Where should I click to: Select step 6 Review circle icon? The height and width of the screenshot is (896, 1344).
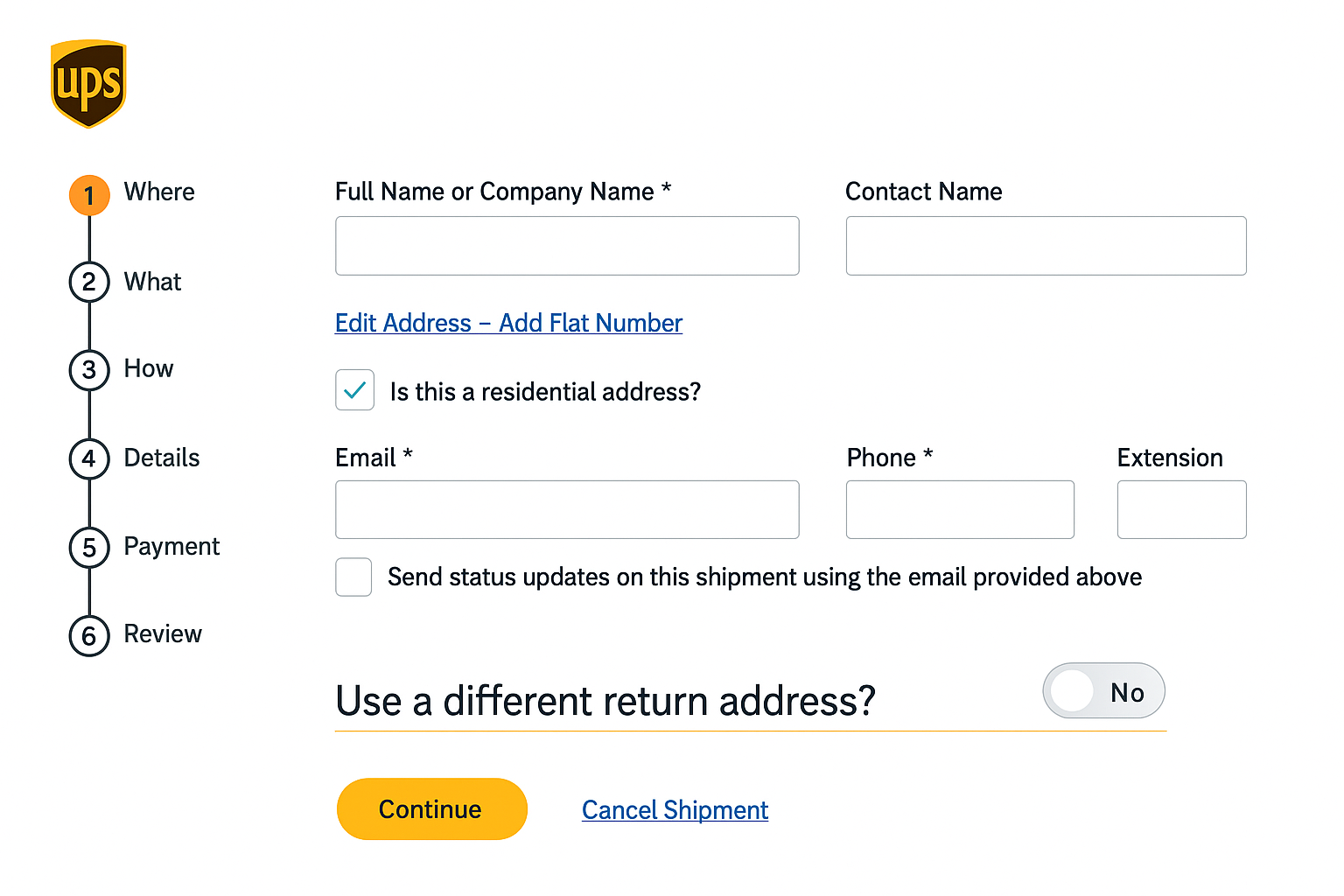point(89,635)
